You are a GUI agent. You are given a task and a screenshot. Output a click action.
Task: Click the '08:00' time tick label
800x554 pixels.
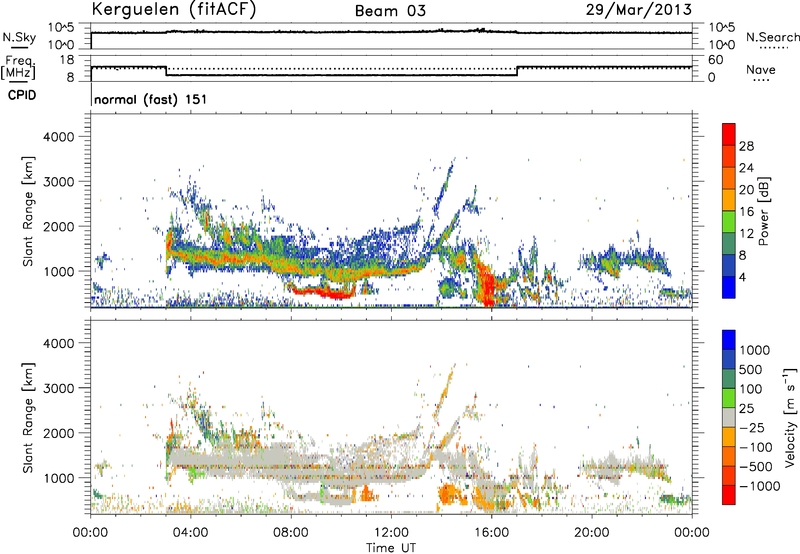click(291, 533)
